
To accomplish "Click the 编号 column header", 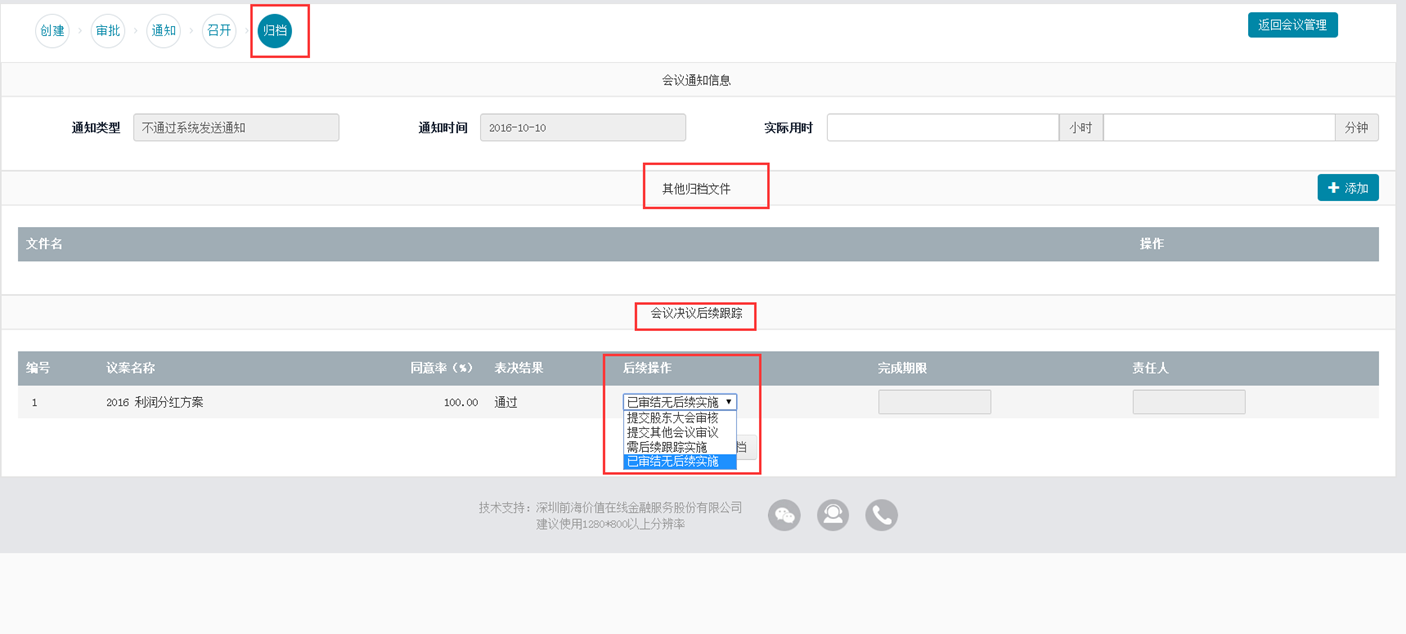I will pyautogui.click(x=38, y=368).
